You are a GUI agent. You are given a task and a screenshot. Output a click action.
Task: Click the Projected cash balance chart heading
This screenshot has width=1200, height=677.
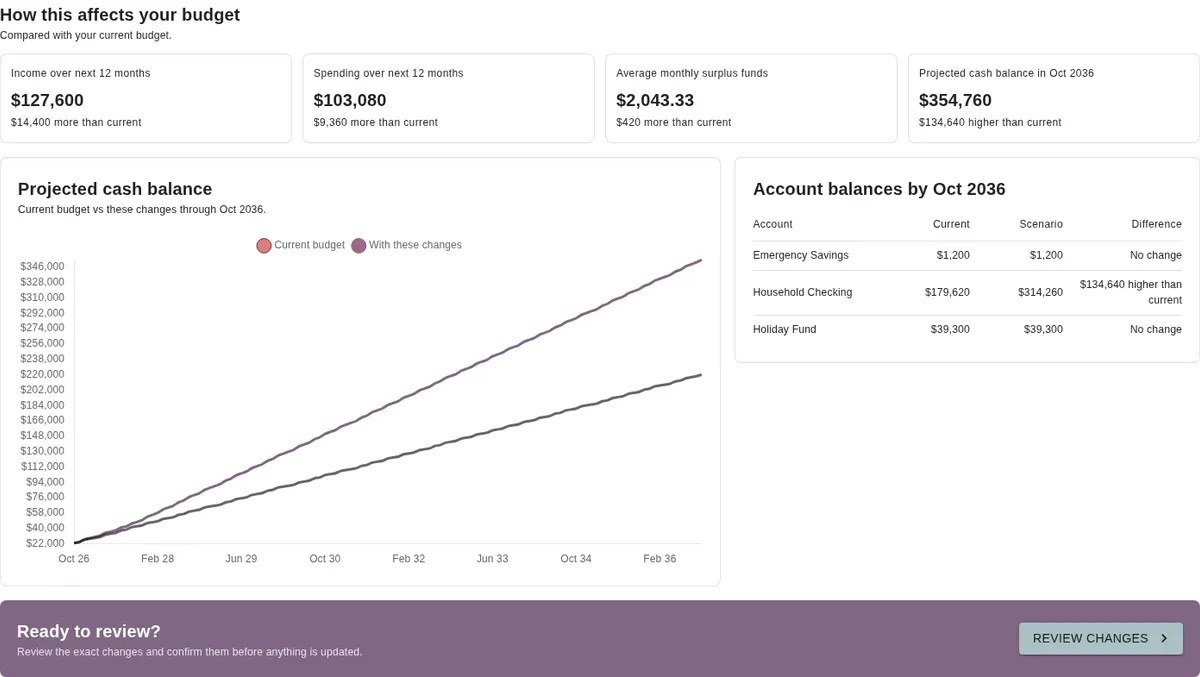115,189
